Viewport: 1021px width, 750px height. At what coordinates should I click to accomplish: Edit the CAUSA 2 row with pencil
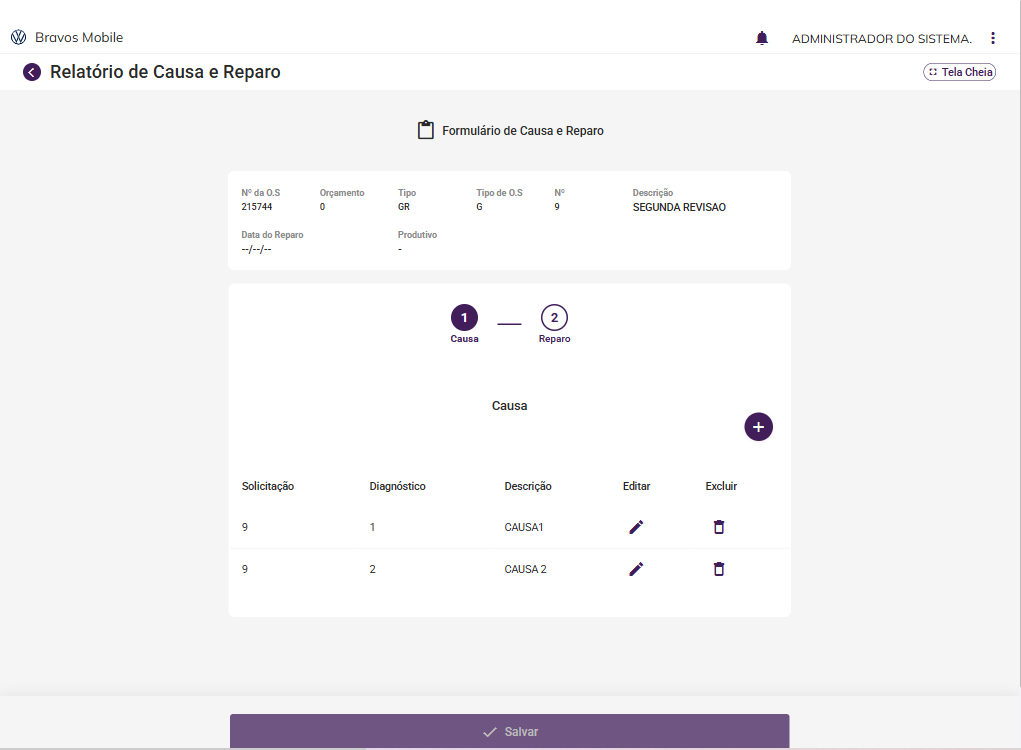point(636,569)
